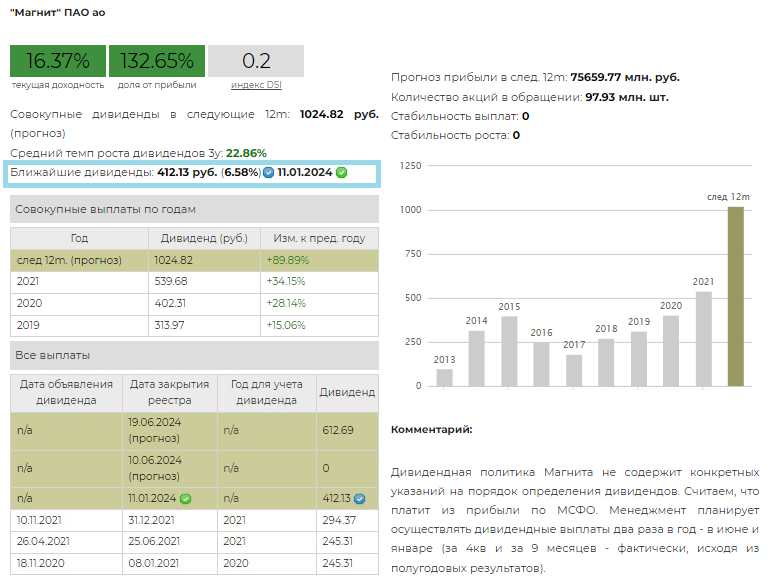Click the blue checkmark next to 412.13 in the table
Viewport: 779px width, 585px height.
click(360, 498)
